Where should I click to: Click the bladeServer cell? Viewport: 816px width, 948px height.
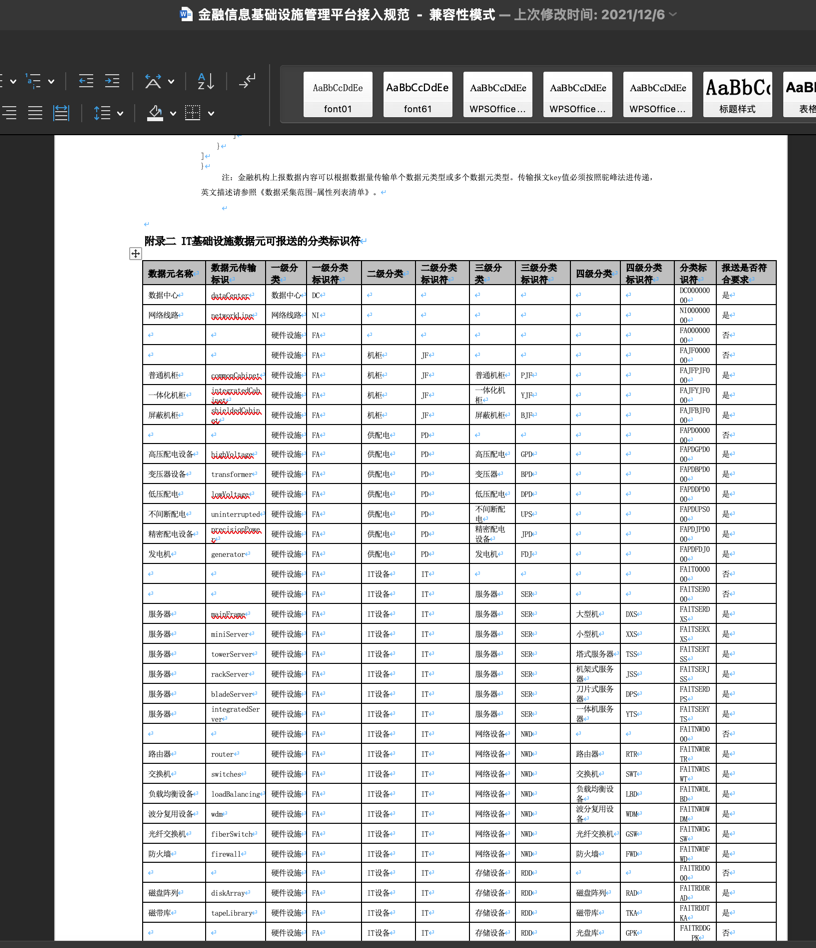point(236,693)
